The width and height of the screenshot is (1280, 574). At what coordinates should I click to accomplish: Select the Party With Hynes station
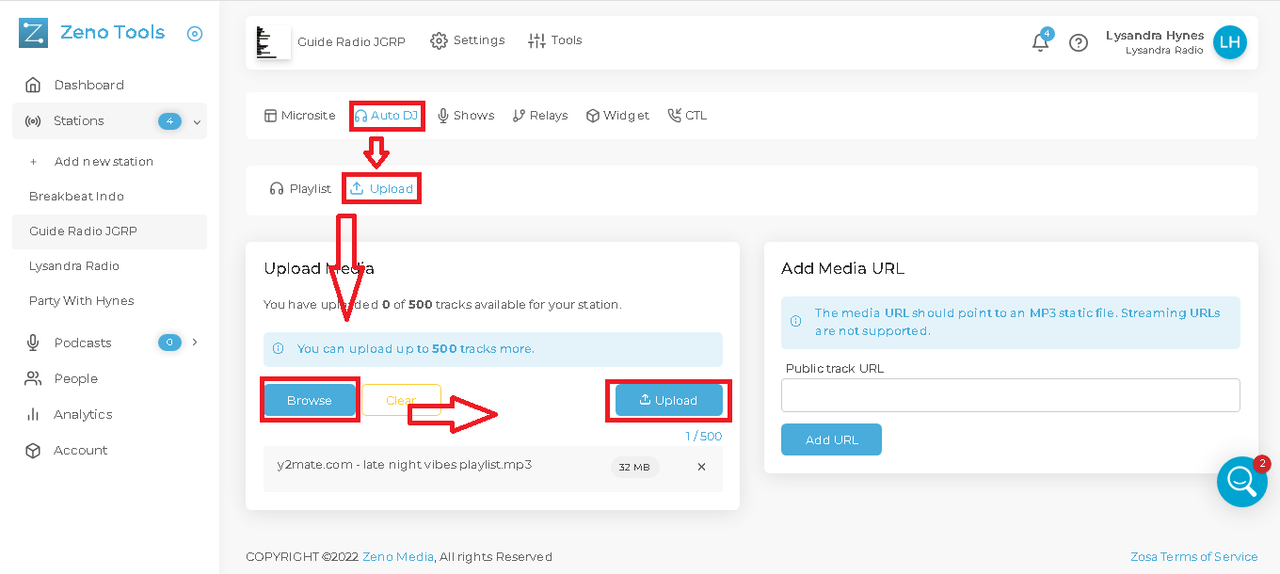click(x=81, y=301)
